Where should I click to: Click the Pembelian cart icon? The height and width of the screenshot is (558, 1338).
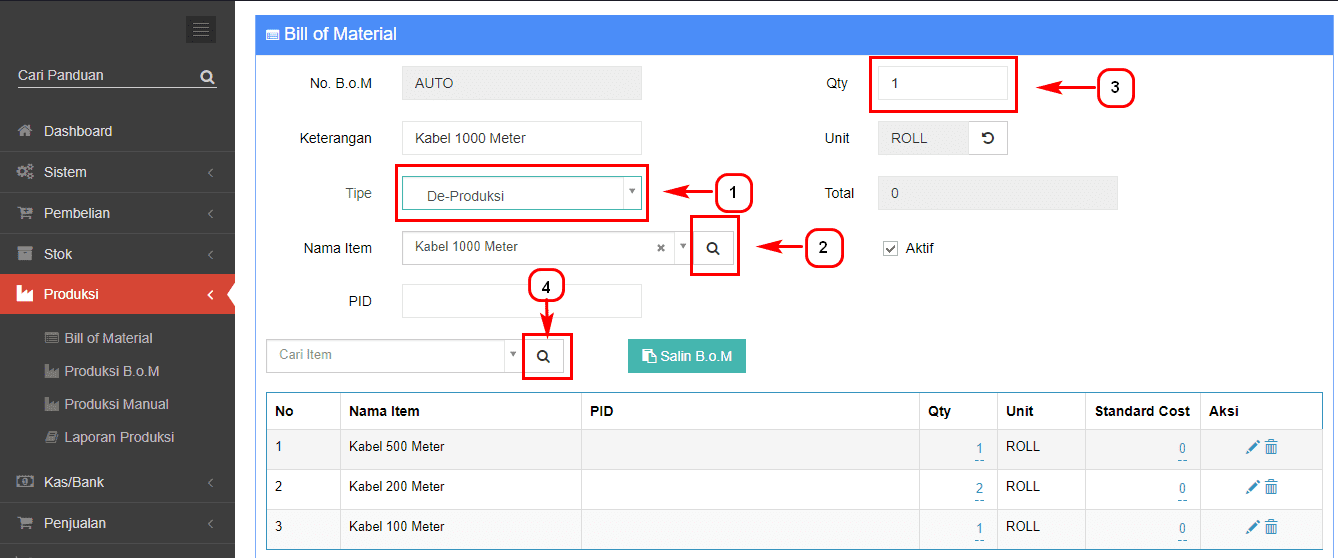coord(26,213)
